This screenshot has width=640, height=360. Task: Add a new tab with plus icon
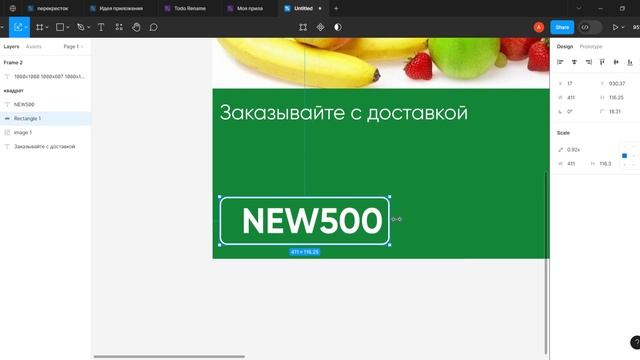[336, 8]
